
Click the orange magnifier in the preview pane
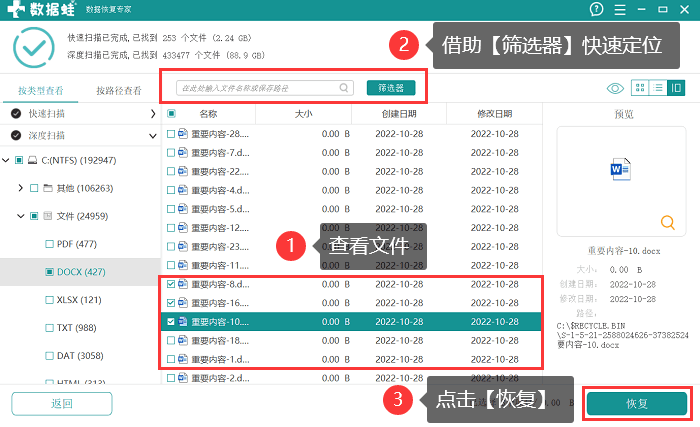pos(667,222)
